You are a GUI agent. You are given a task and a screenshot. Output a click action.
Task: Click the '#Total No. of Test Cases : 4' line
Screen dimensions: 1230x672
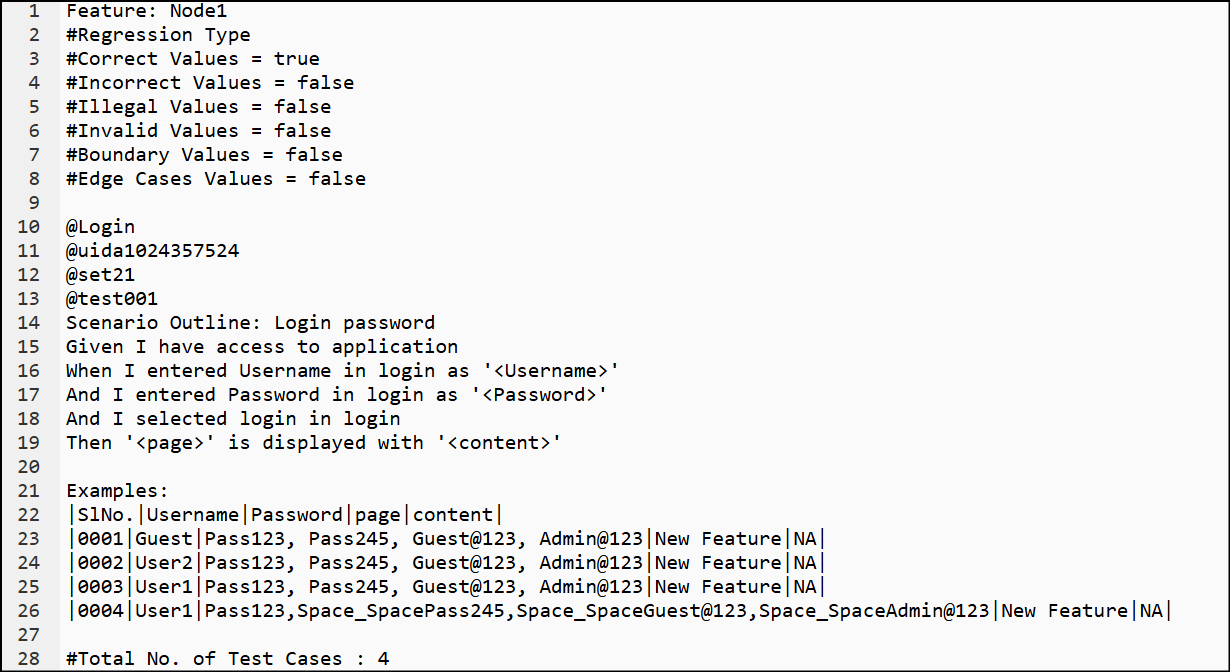227,659
